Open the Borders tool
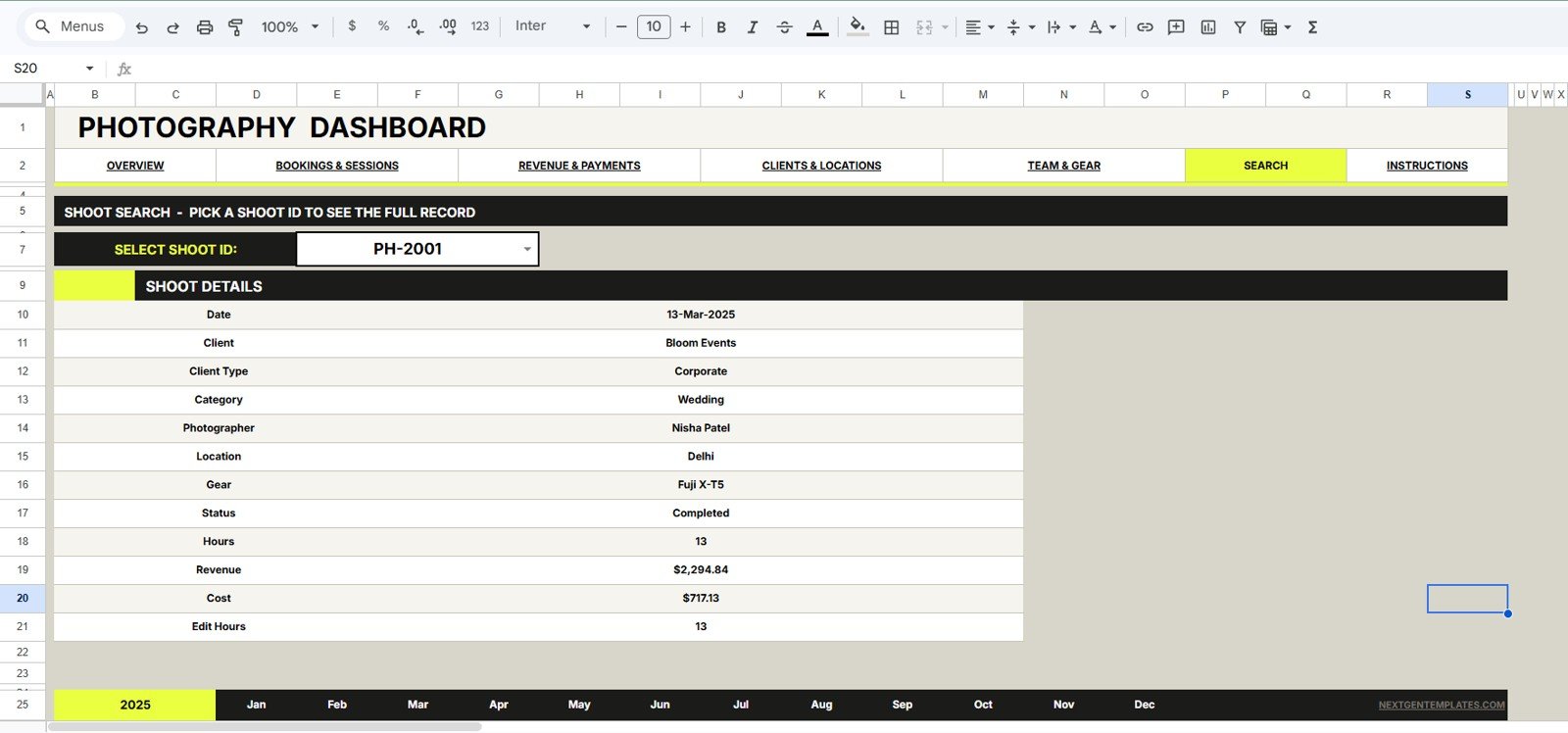Viewport: 1568px width, 733px height. 892,27
